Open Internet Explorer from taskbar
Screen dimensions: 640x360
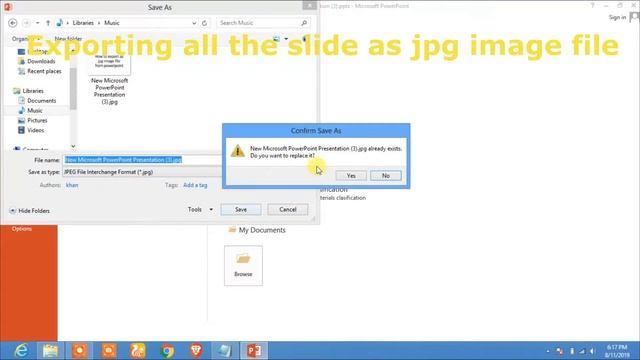point(21,351)
